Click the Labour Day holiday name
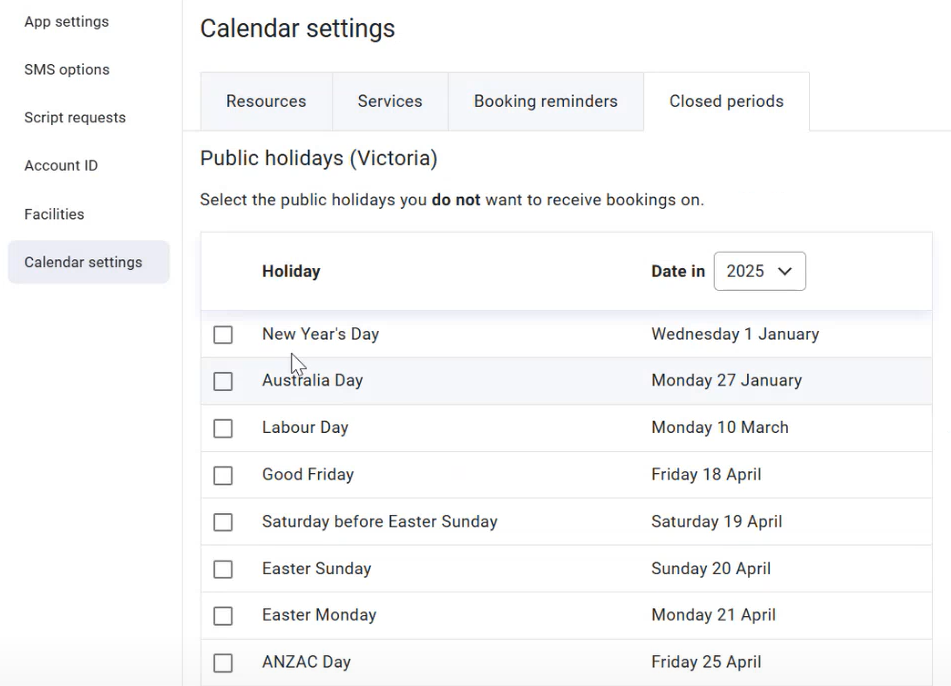 pos(305,428)
